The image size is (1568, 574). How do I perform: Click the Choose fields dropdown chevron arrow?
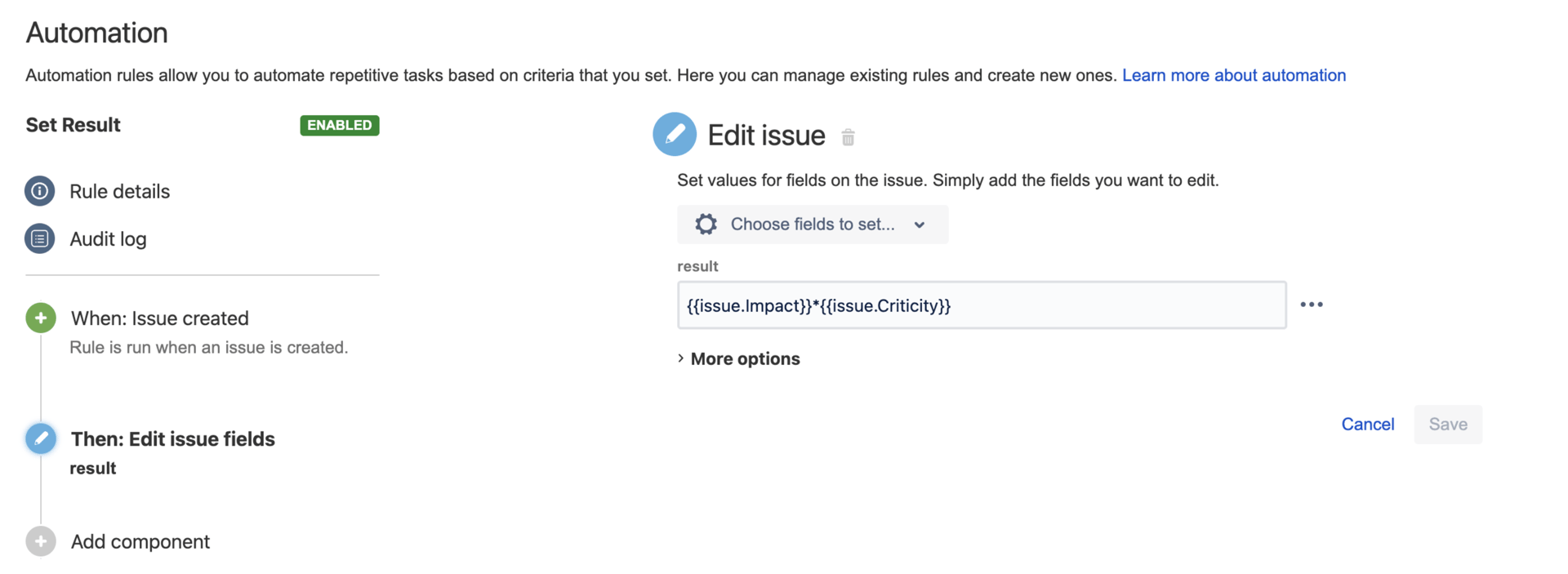[920, 225]
